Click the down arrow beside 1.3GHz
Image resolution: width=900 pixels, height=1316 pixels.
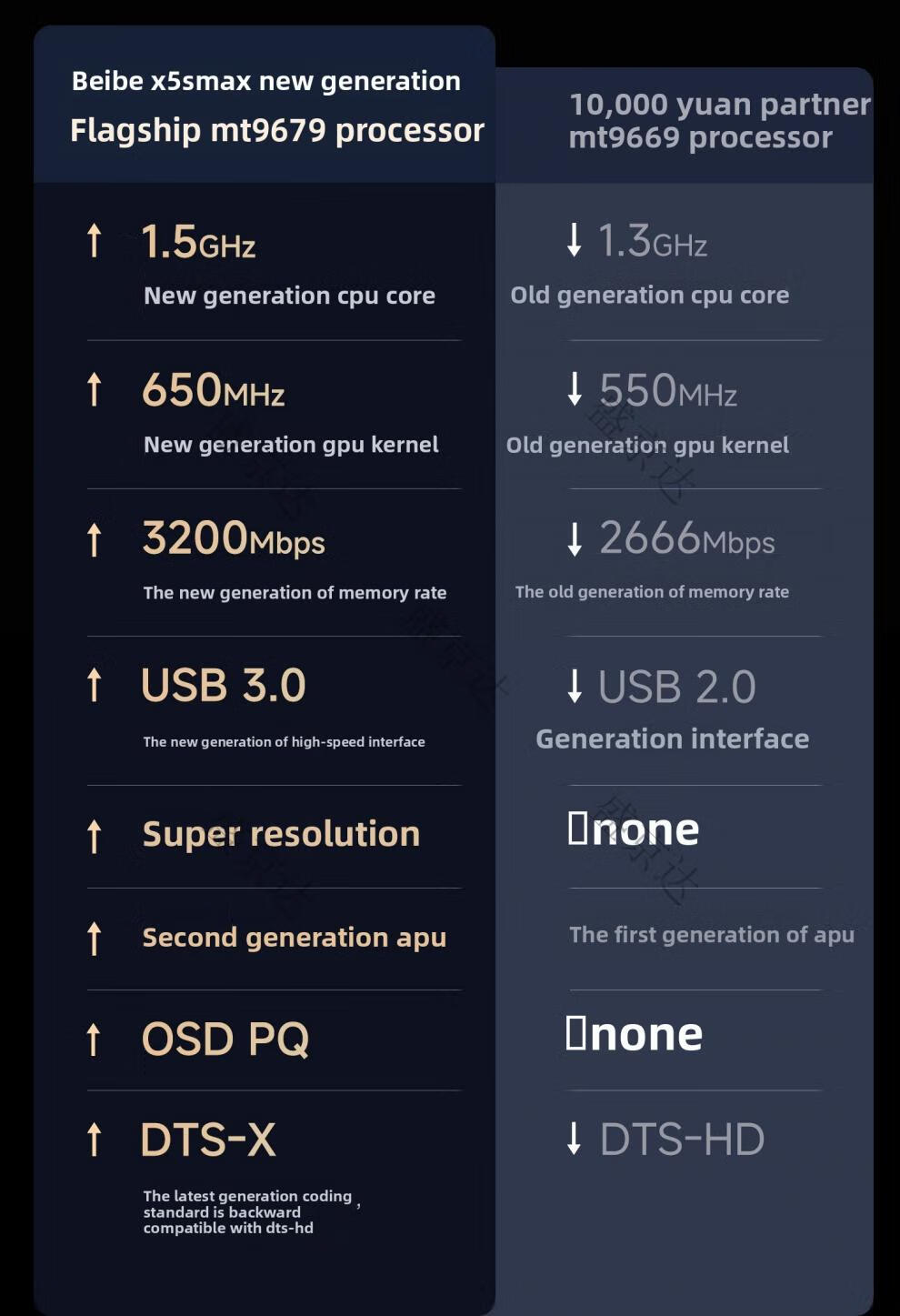[x=574, y=240]
